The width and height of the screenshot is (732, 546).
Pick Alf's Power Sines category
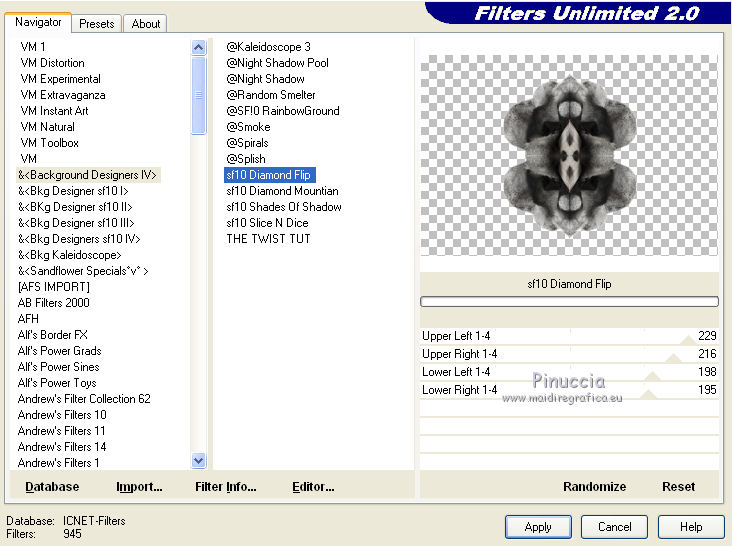(58, 367)
